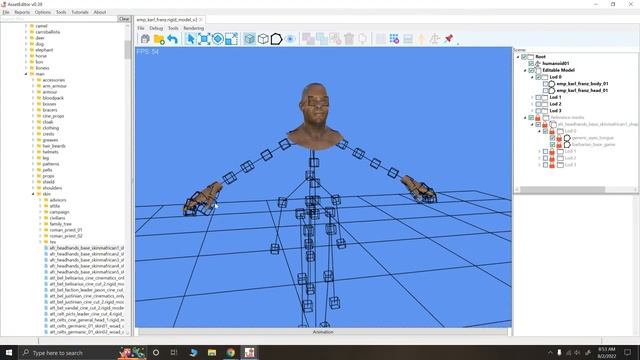The height and width of the screenshot is (360, 640).
Task: Expand the Animation bar below the viewport
Action: pos(323,332)
